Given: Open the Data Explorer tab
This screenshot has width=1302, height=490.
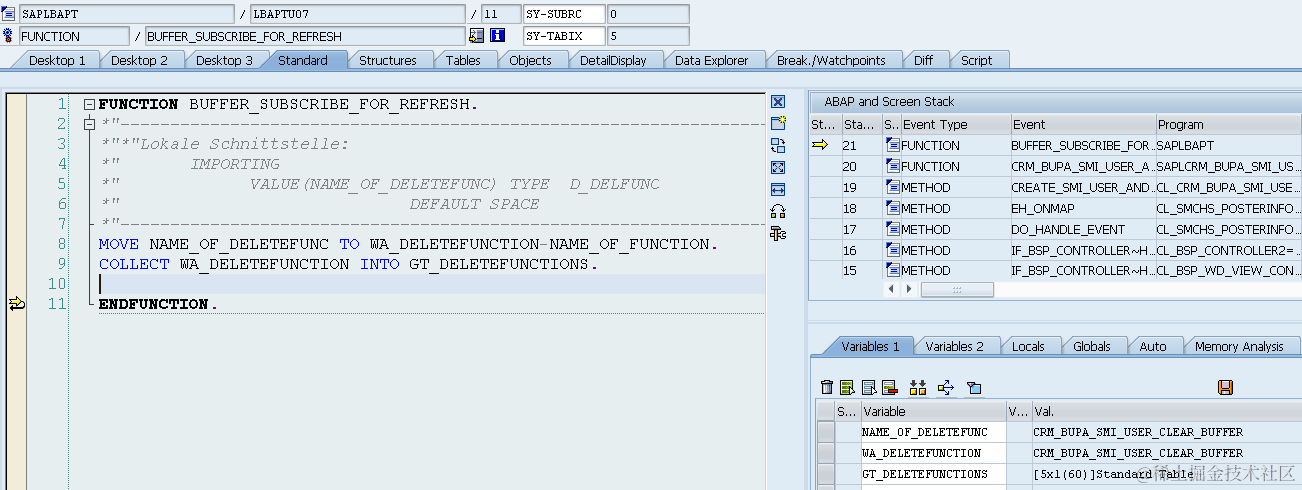Looking at the screenshot, I should coord(711,60).
